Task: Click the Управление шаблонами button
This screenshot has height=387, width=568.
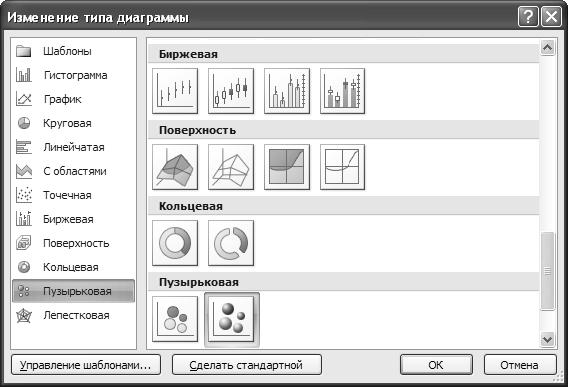Action: (86, 365)
